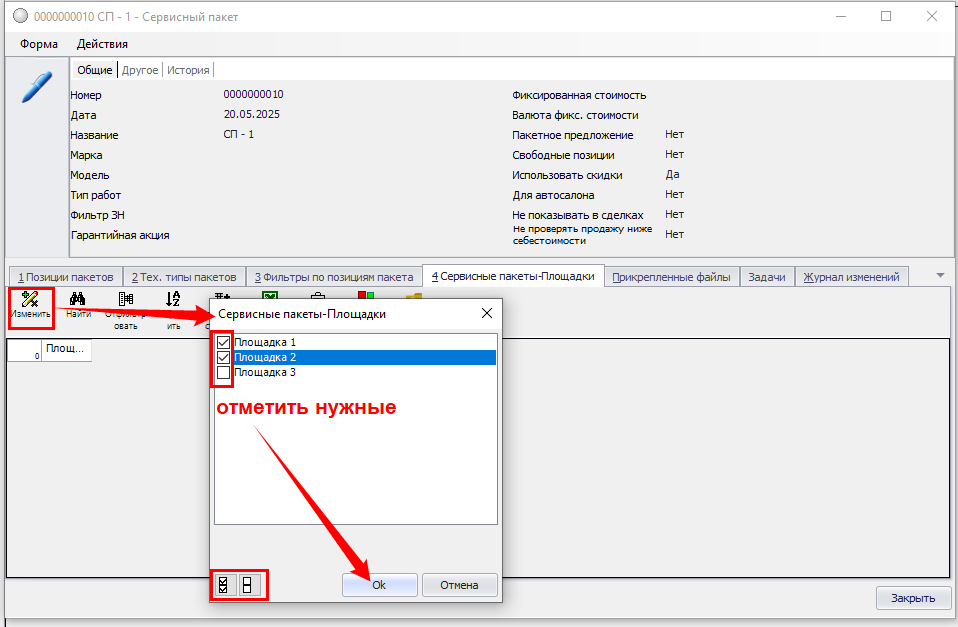Click the Изменить (edit) toolbar icon
Viewport: 958px width, 627px height.
tap(30, 298)
